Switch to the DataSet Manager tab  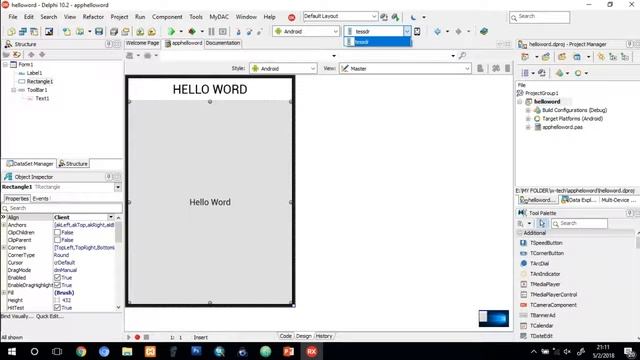click(30, 164)
